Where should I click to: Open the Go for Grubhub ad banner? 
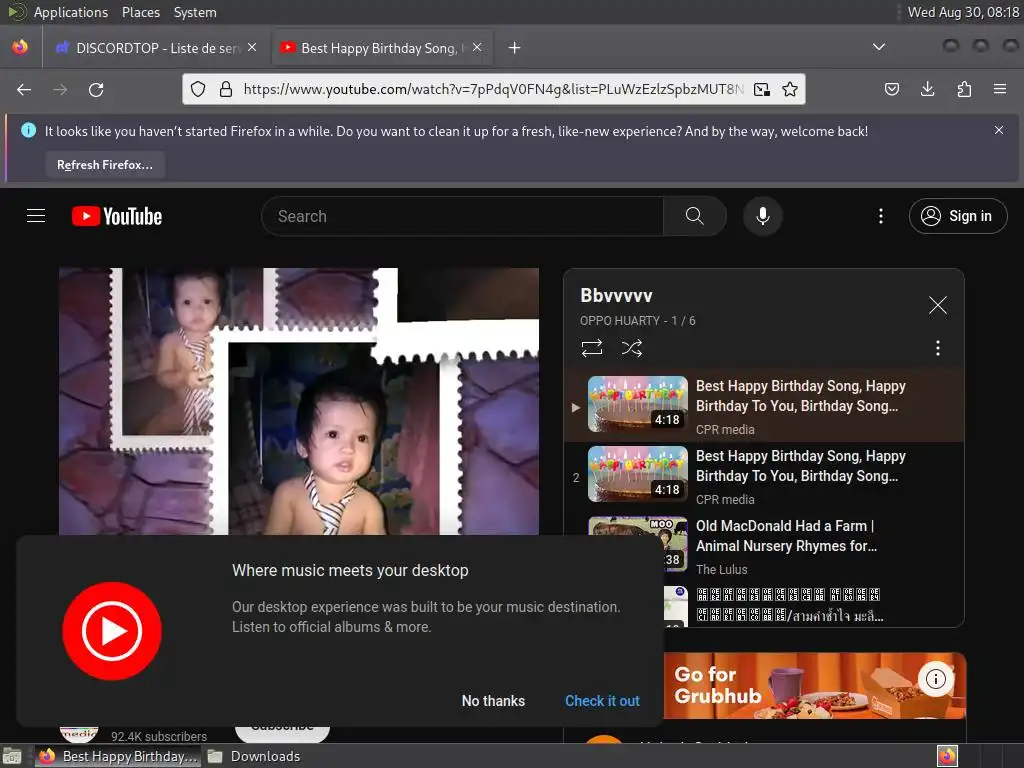pyautogui.click(x=814, y=686)
